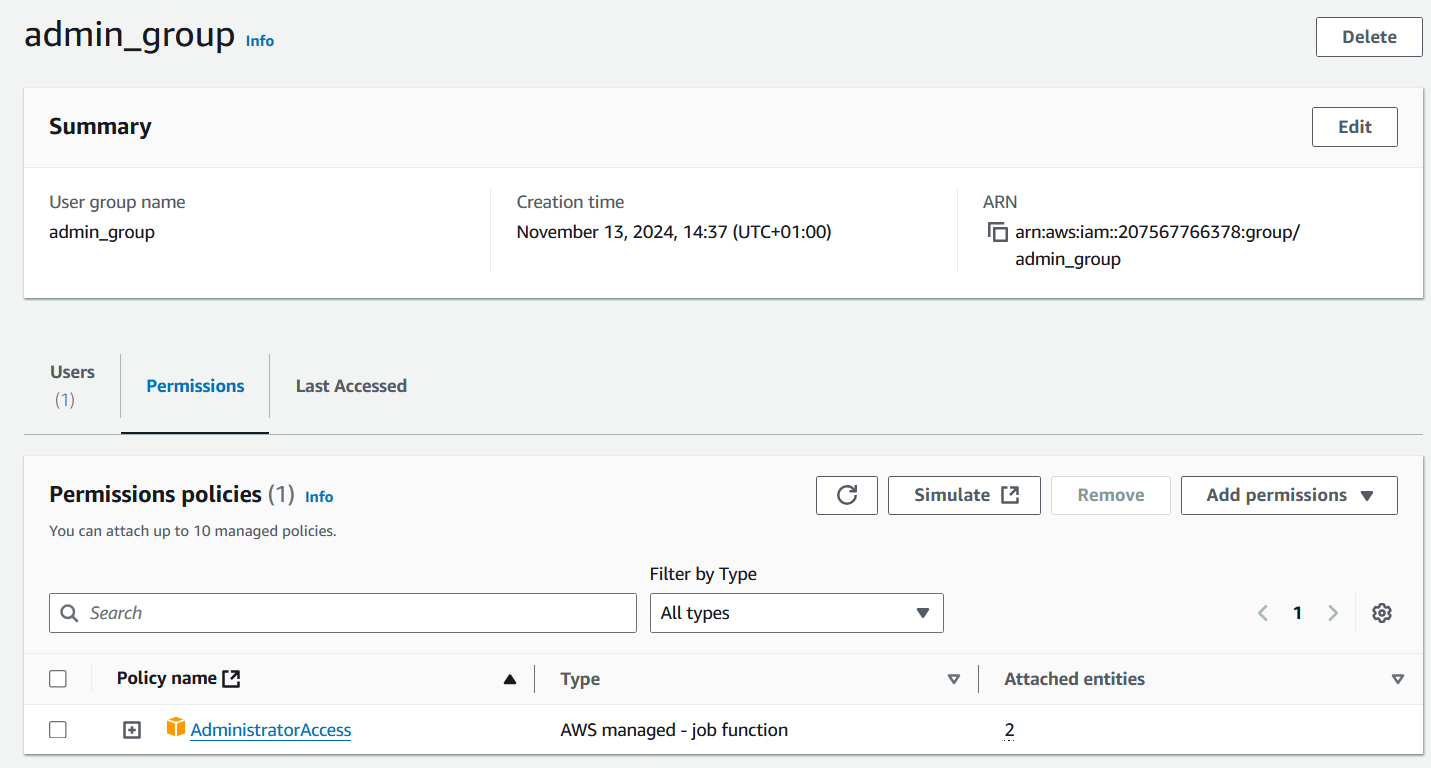Sort by Policy name ascending arrow

click(510, 679)
